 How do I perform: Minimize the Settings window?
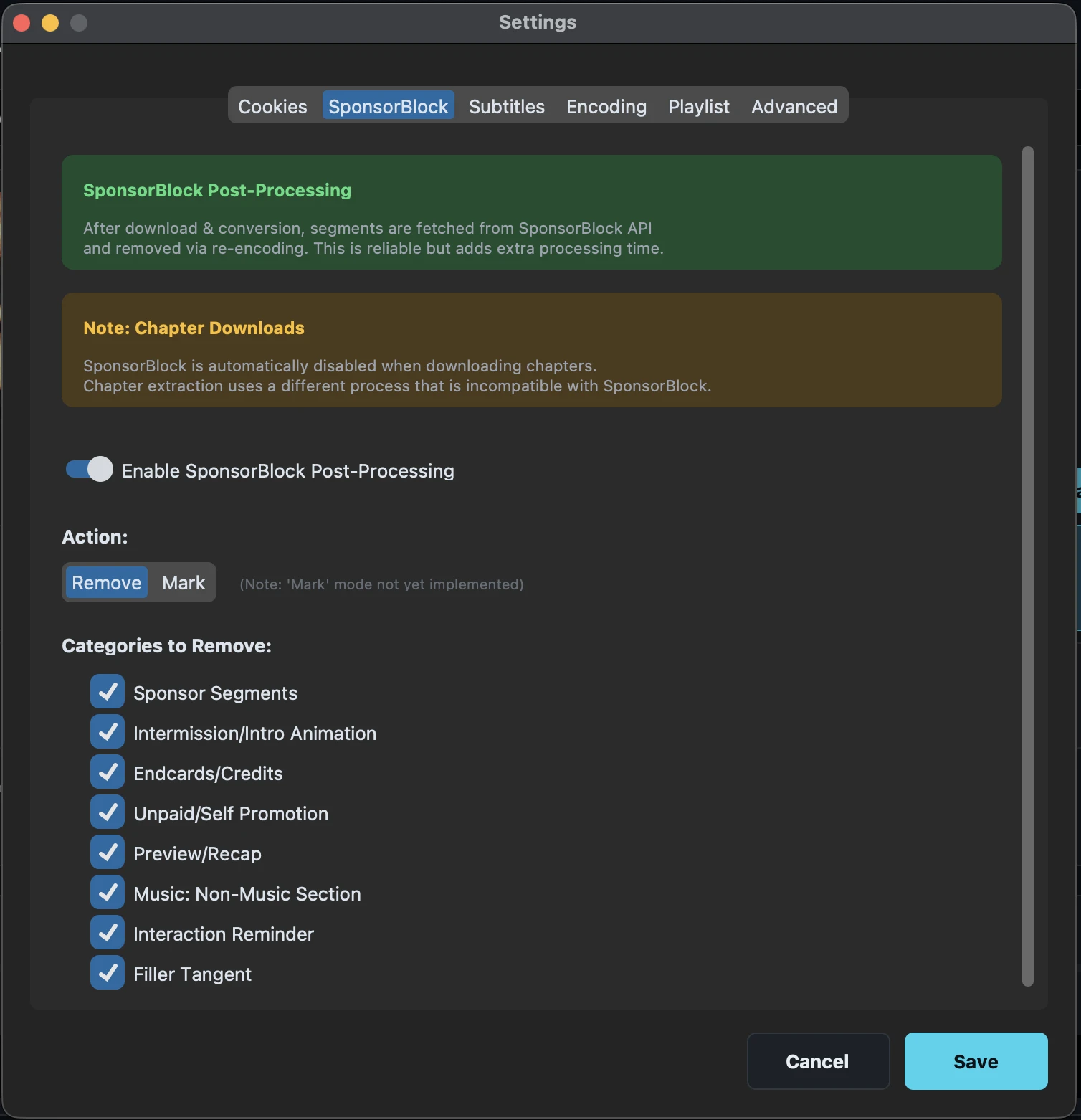pyautogui.click(x=50, y=23)
